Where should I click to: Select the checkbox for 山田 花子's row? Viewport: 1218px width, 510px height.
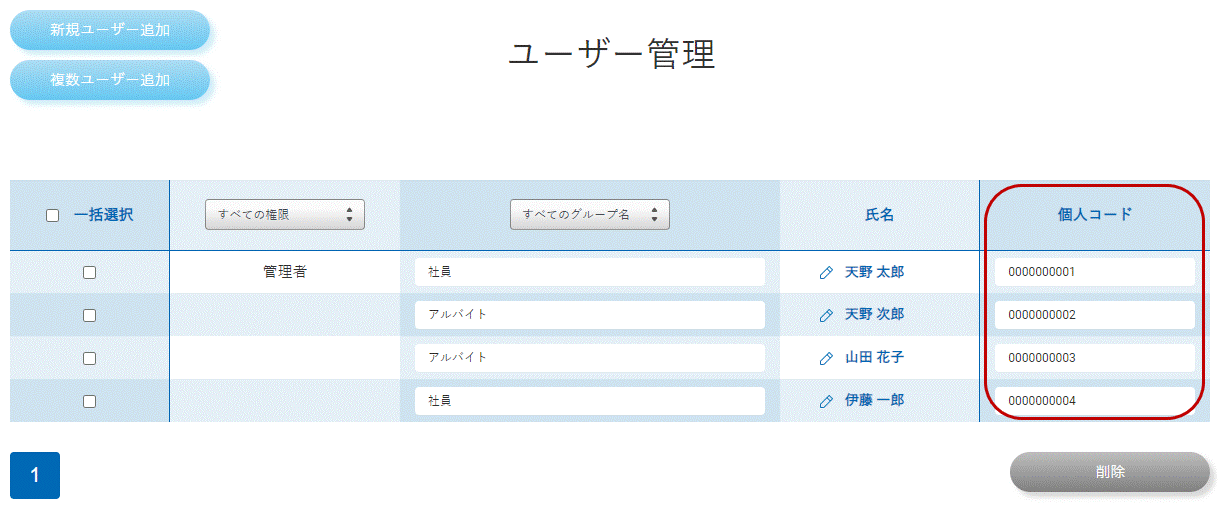point(89,358)
